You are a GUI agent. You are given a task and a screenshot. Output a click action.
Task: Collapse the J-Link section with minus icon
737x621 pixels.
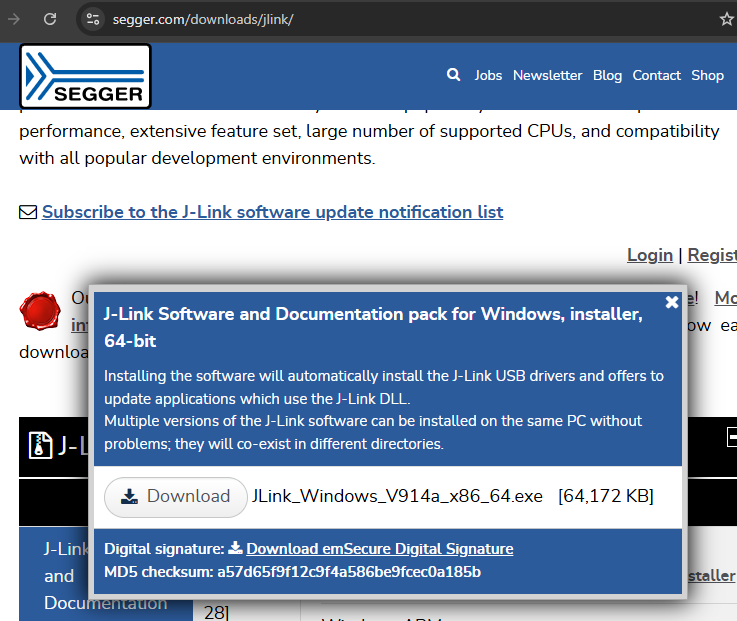click(732, 437)
